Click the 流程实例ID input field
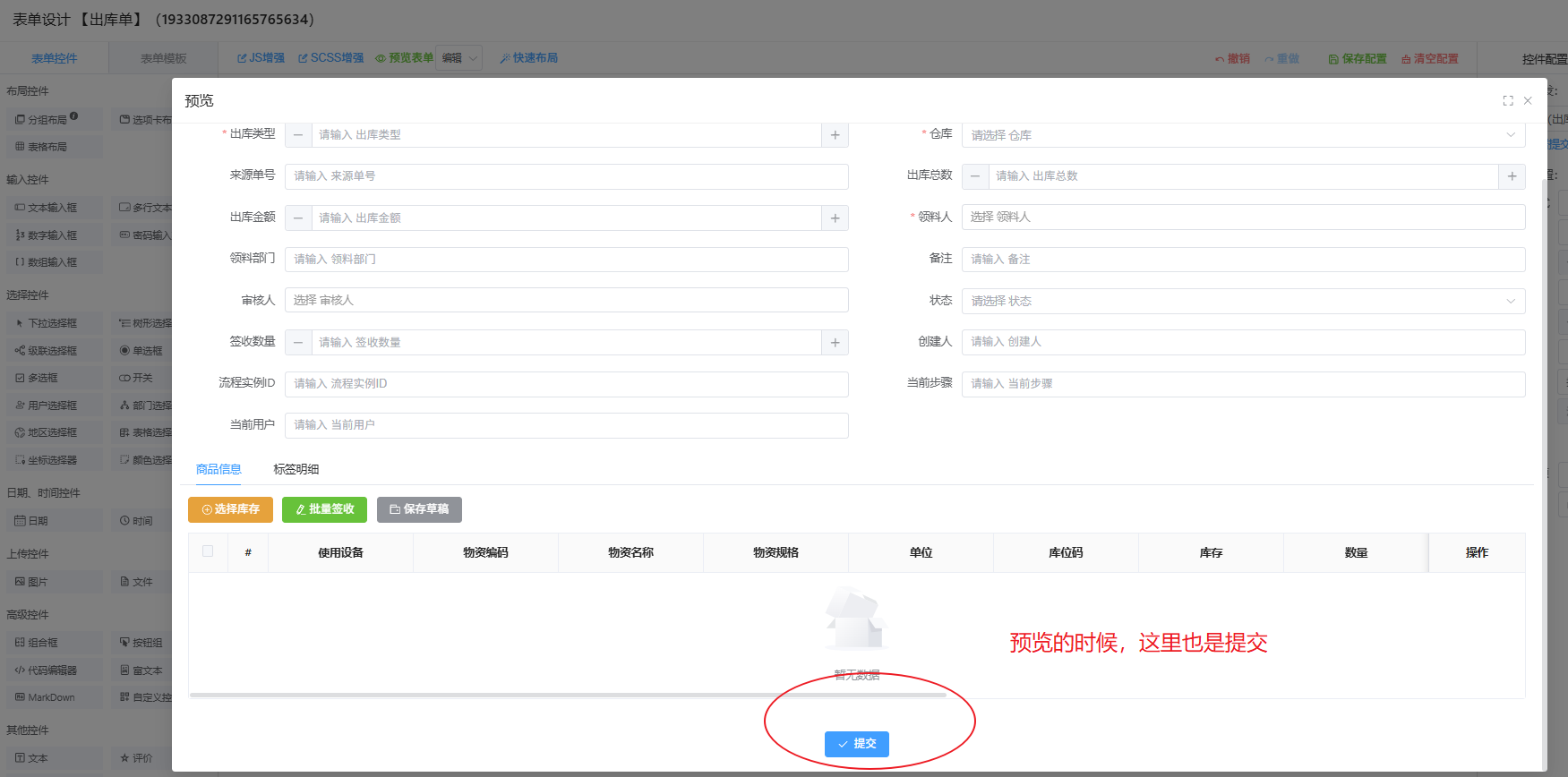 pos(566,384)
